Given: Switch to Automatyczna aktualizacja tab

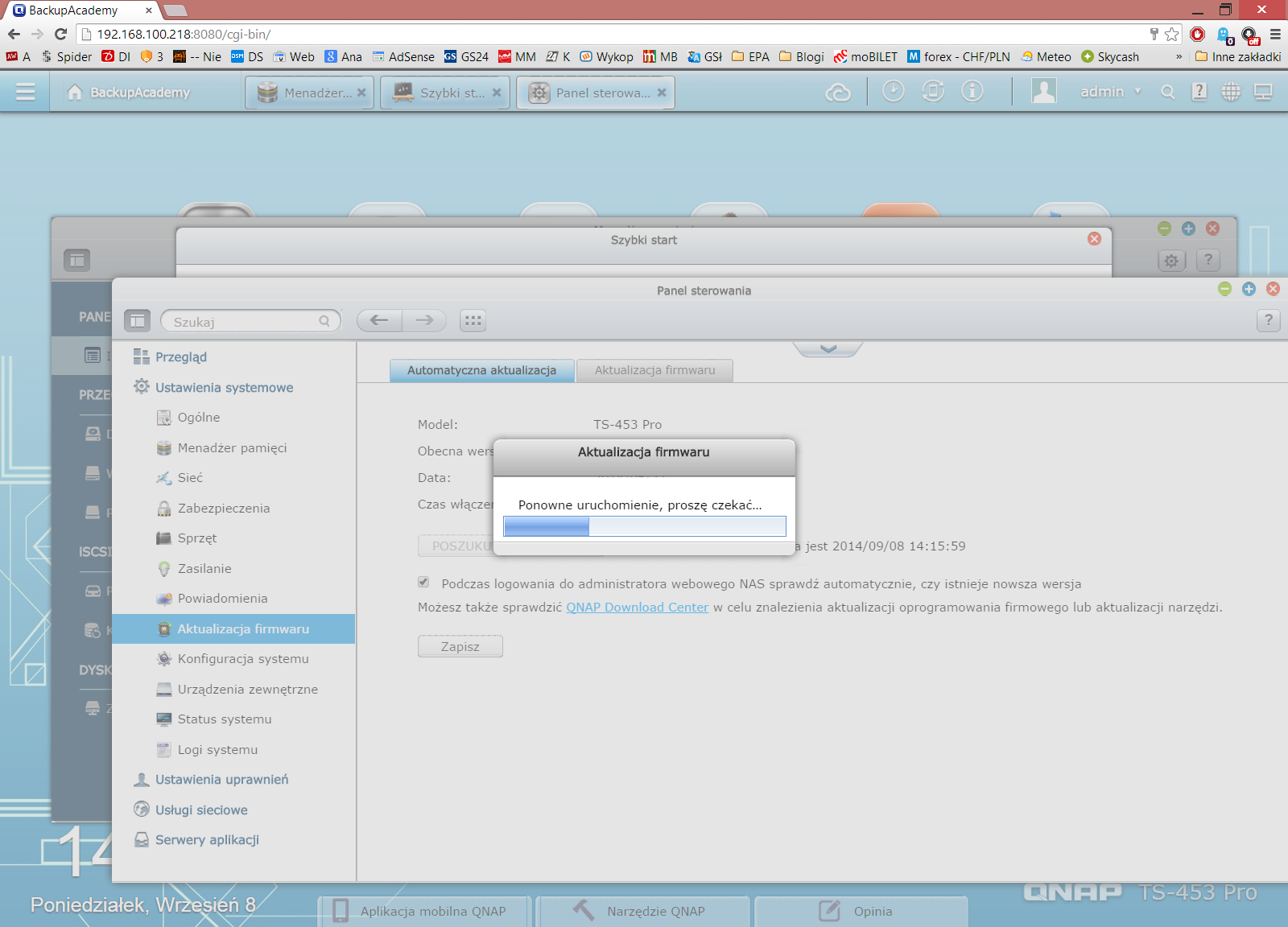Looking at the screenshot, I should coord(481,370).
